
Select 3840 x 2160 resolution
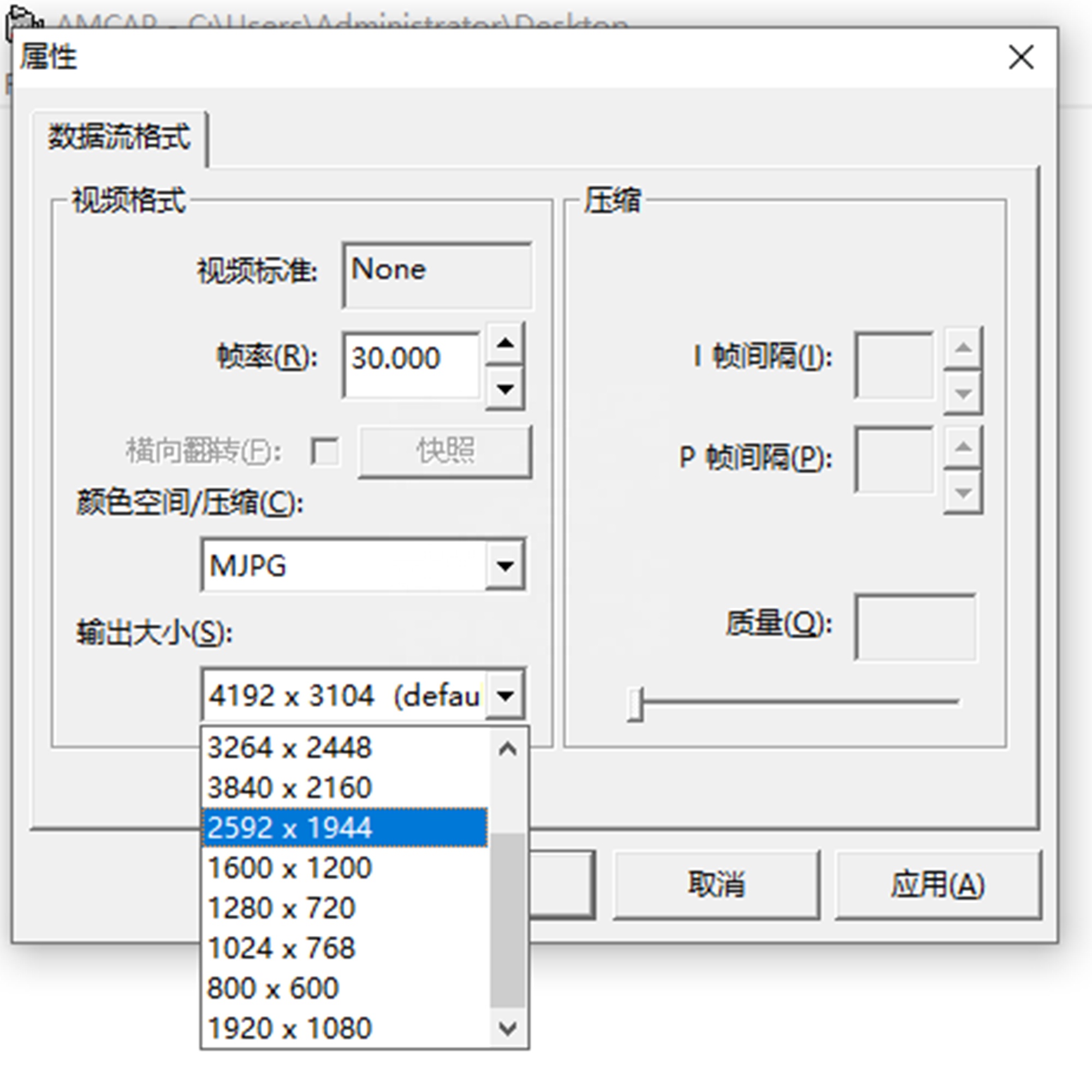[345, 787]
